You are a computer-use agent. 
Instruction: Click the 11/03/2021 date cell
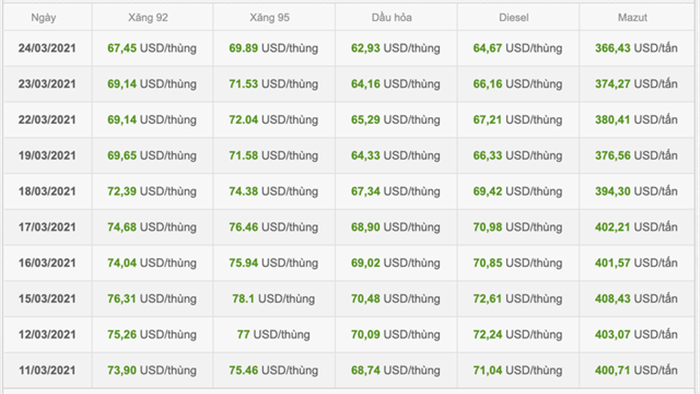coord(47,370)
